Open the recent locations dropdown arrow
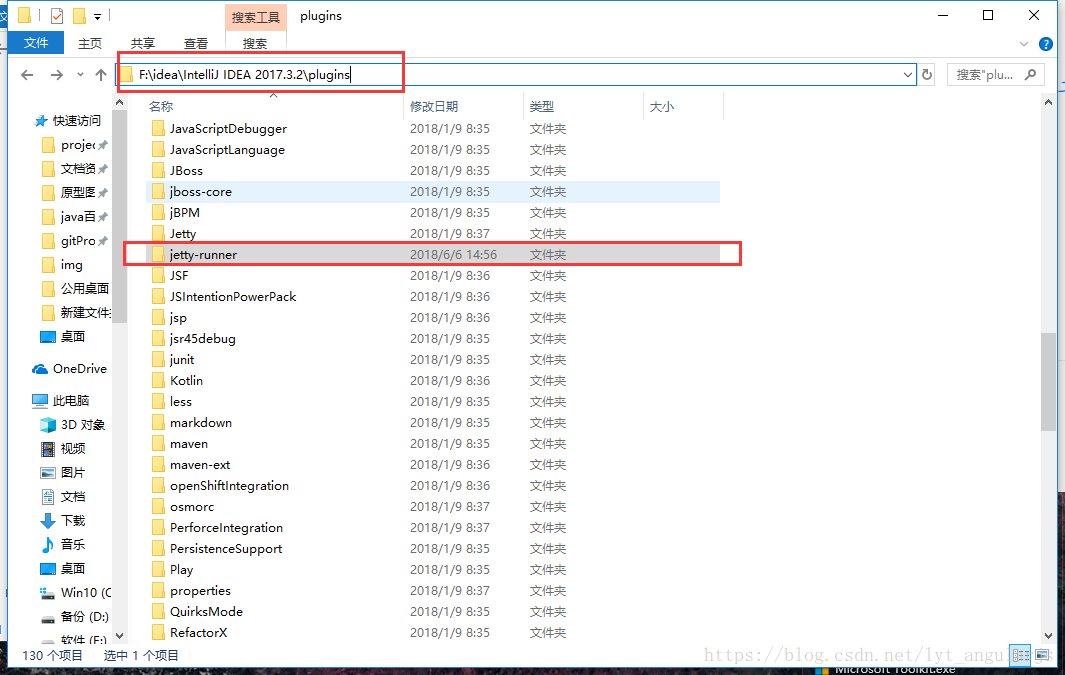The image size is (1065, 675). 80,75
